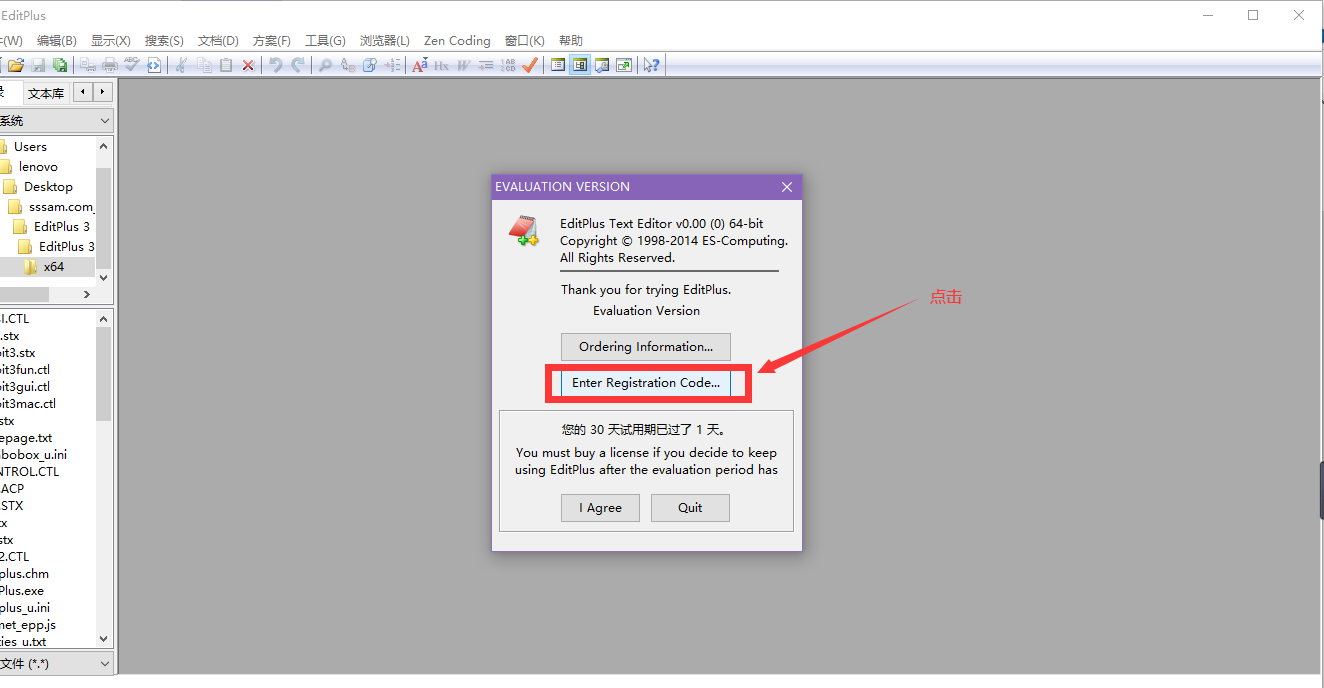Click the Undo arrow icon
This screenshot has width=1324, height=688.
coord(276,65)
